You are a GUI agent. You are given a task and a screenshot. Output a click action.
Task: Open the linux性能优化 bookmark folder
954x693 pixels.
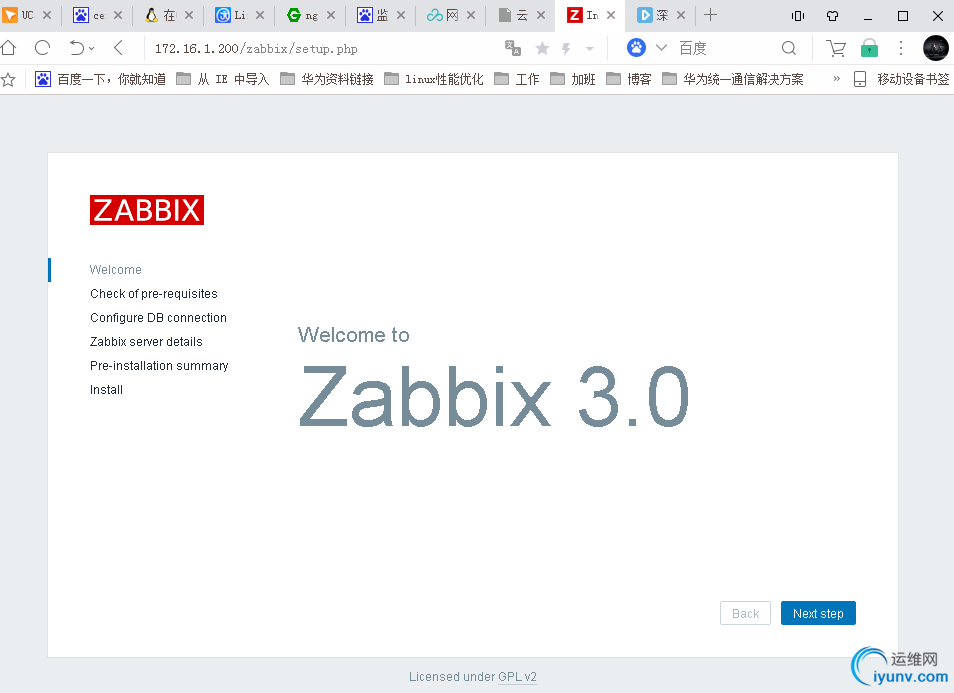[434, 79]
